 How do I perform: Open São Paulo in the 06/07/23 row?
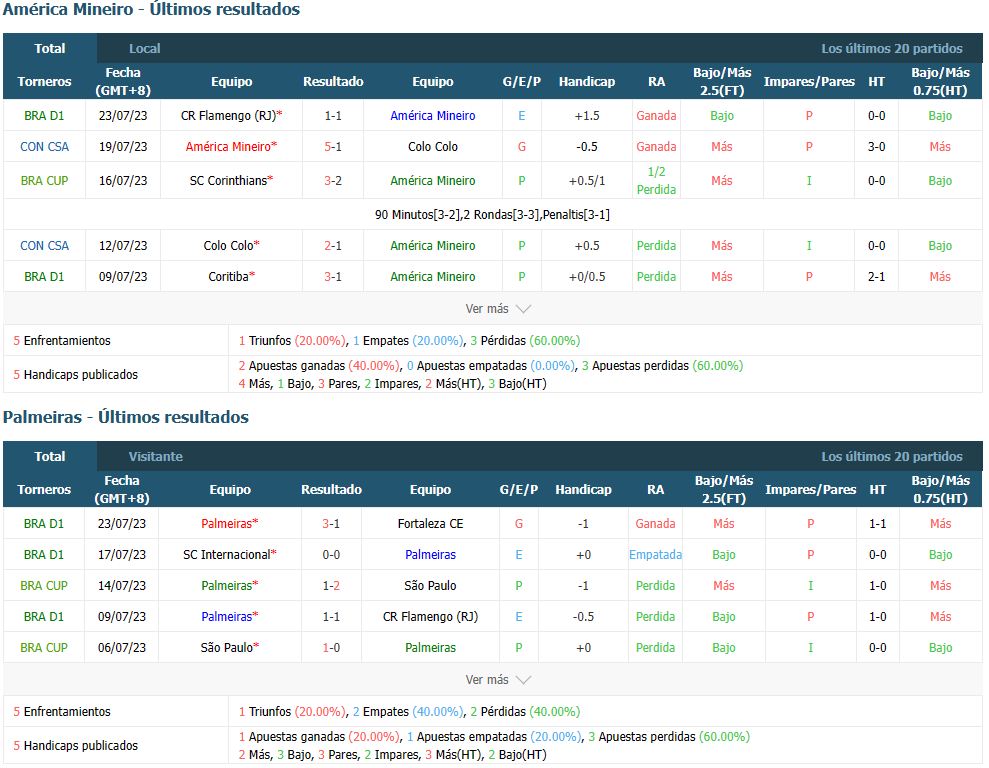(230, 647)
